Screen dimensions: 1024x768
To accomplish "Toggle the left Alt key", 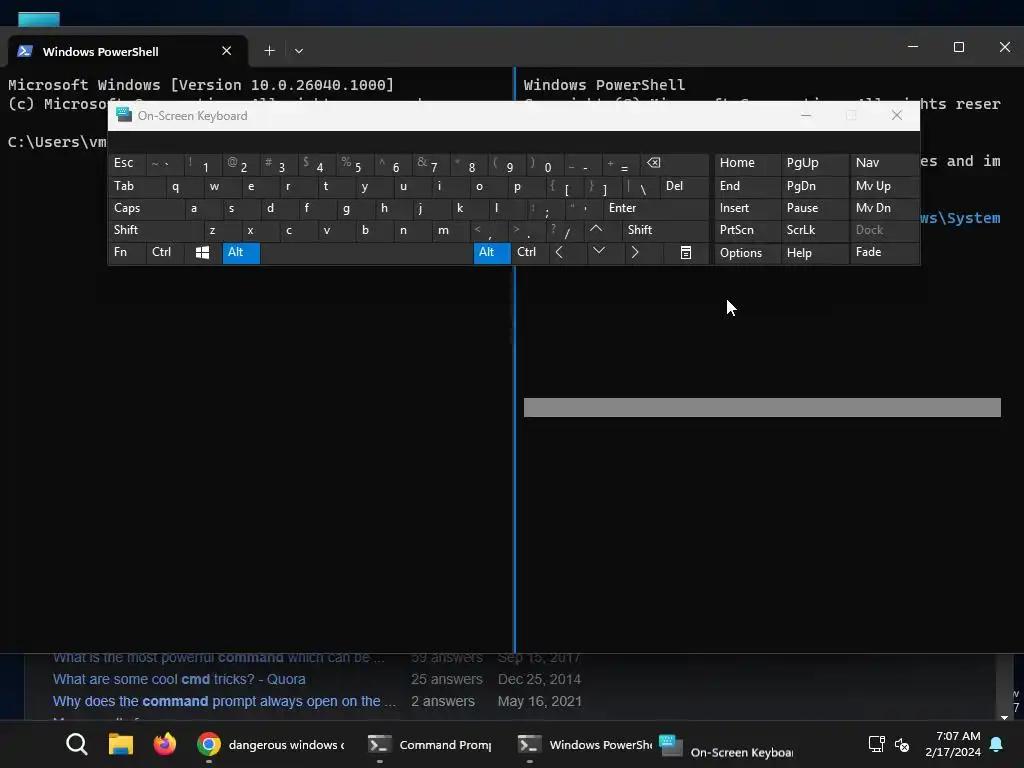I will 241,252.
